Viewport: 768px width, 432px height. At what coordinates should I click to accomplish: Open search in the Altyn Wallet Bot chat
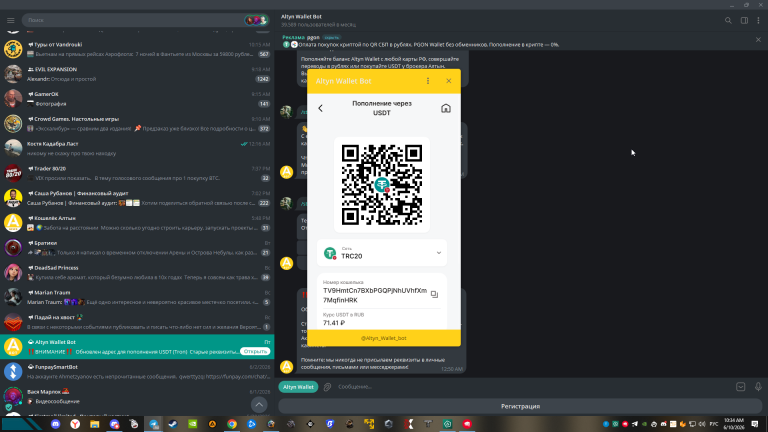tap(728, 21)
